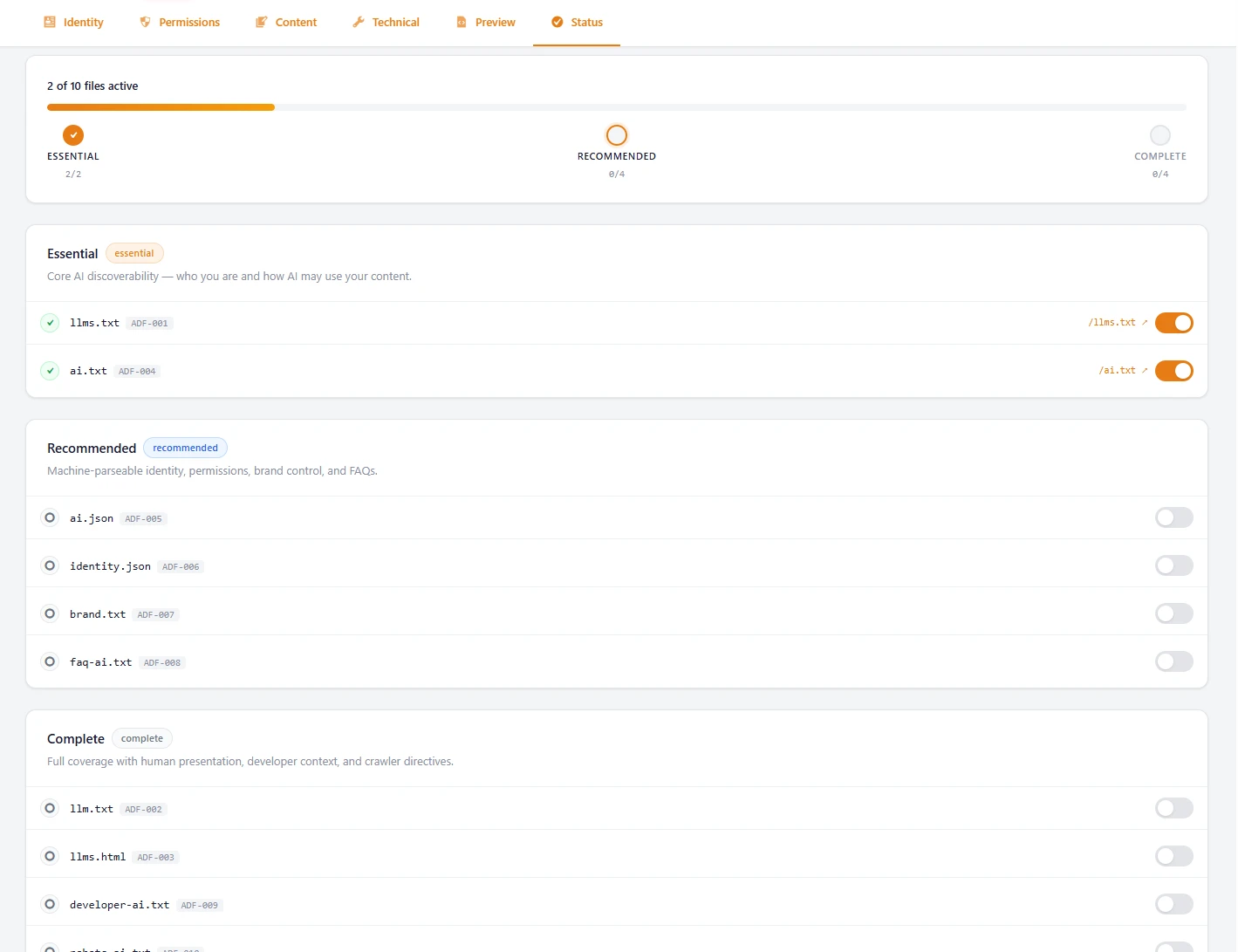The width and height of the screenshot is (1238, 952).
Task: Switch to the Permissions tab
Action: (x=180, y=22)
